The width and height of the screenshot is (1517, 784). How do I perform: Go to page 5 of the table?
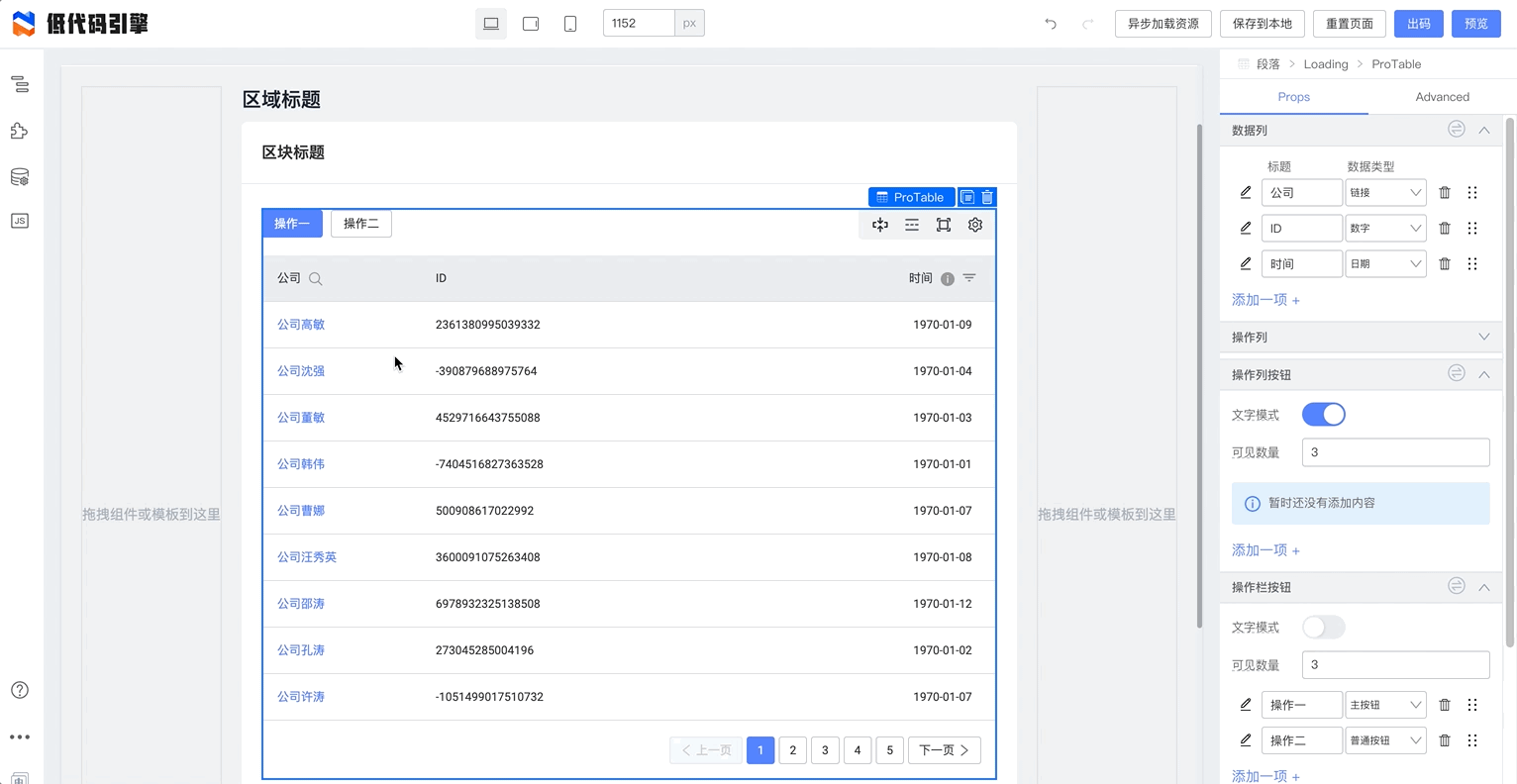coord(890,750)
